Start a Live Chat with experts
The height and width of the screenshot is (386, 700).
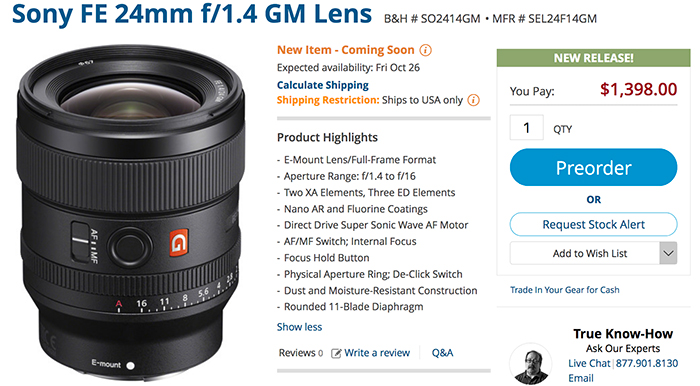coord(589,364)
